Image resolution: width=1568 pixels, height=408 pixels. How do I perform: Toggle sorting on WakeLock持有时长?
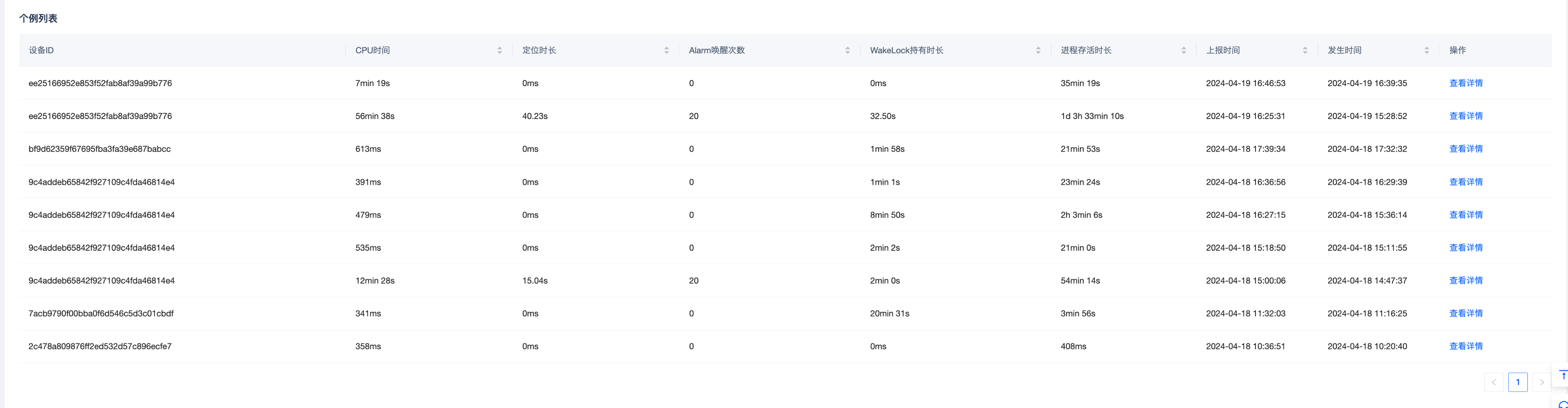pos(1037,51)
